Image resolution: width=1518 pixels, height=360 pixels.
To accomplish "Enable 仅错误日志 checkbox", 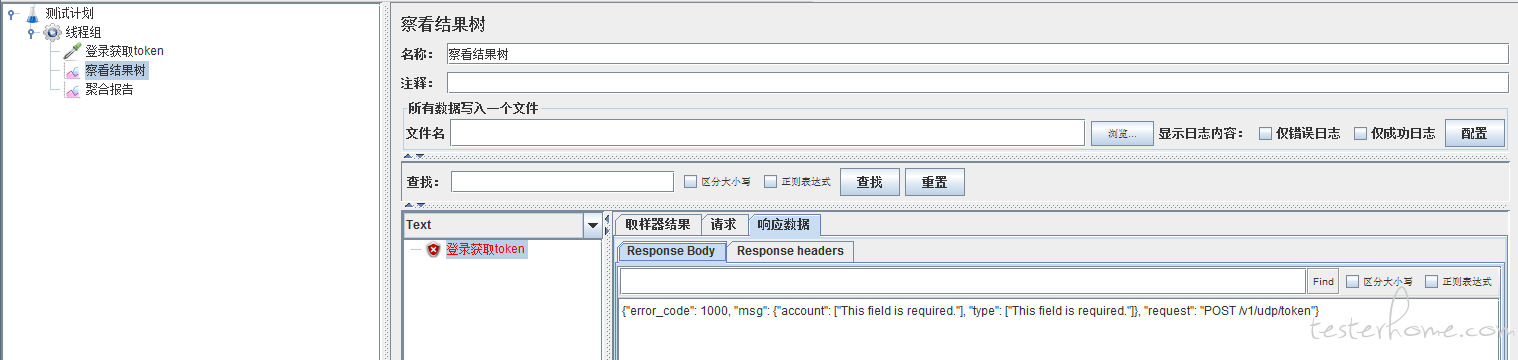I will (x=1265, y=133).
